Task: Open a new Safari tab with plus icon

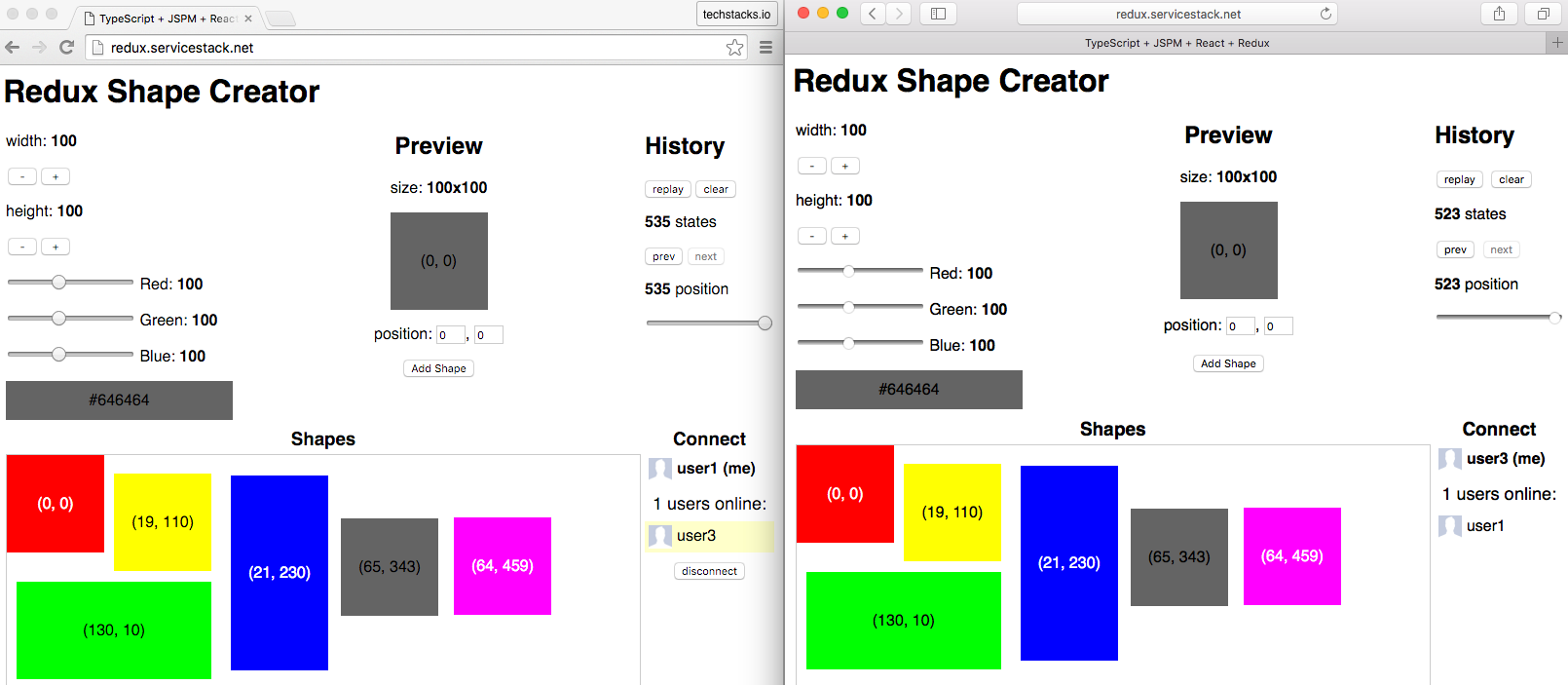Action: point(1557,42)
